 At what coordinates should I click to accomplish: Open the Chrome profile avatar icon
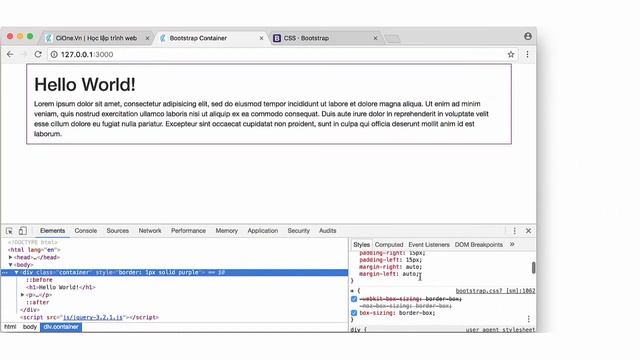[x=528, y=36]
